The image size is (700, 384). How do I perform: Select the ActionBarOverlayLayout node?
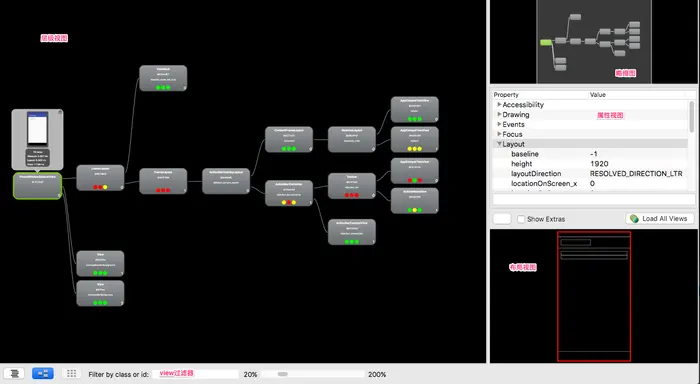pos(226,181)
